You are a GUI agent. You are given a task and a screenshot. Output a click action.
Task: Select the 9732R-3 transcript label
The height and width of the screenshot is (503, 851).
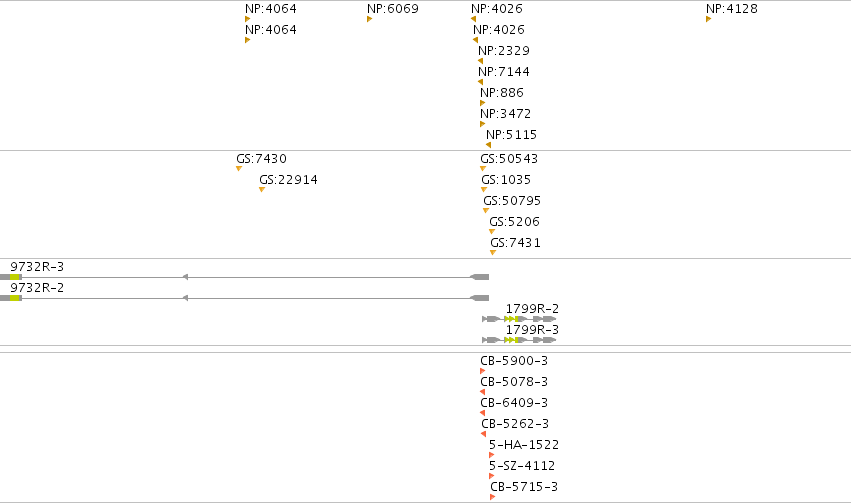click(37, 266)
